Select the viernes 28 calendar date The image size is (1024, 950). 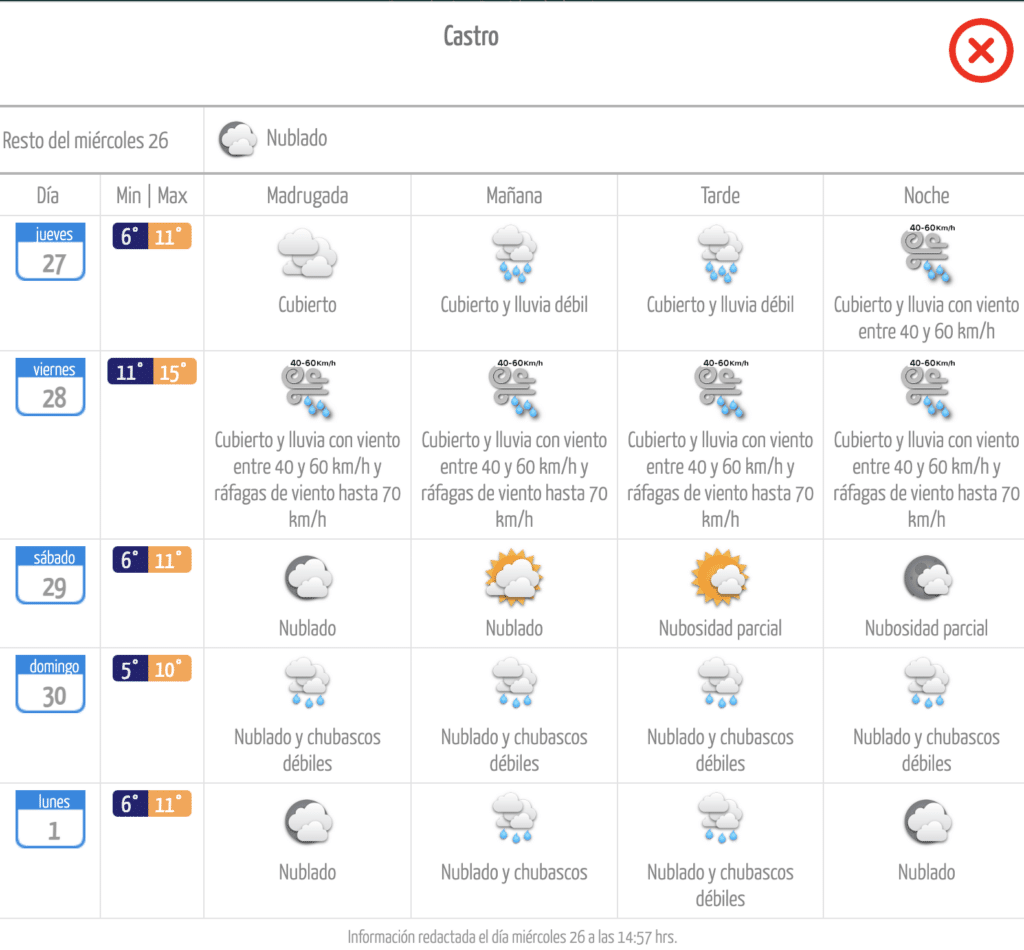tap(51, 387)
